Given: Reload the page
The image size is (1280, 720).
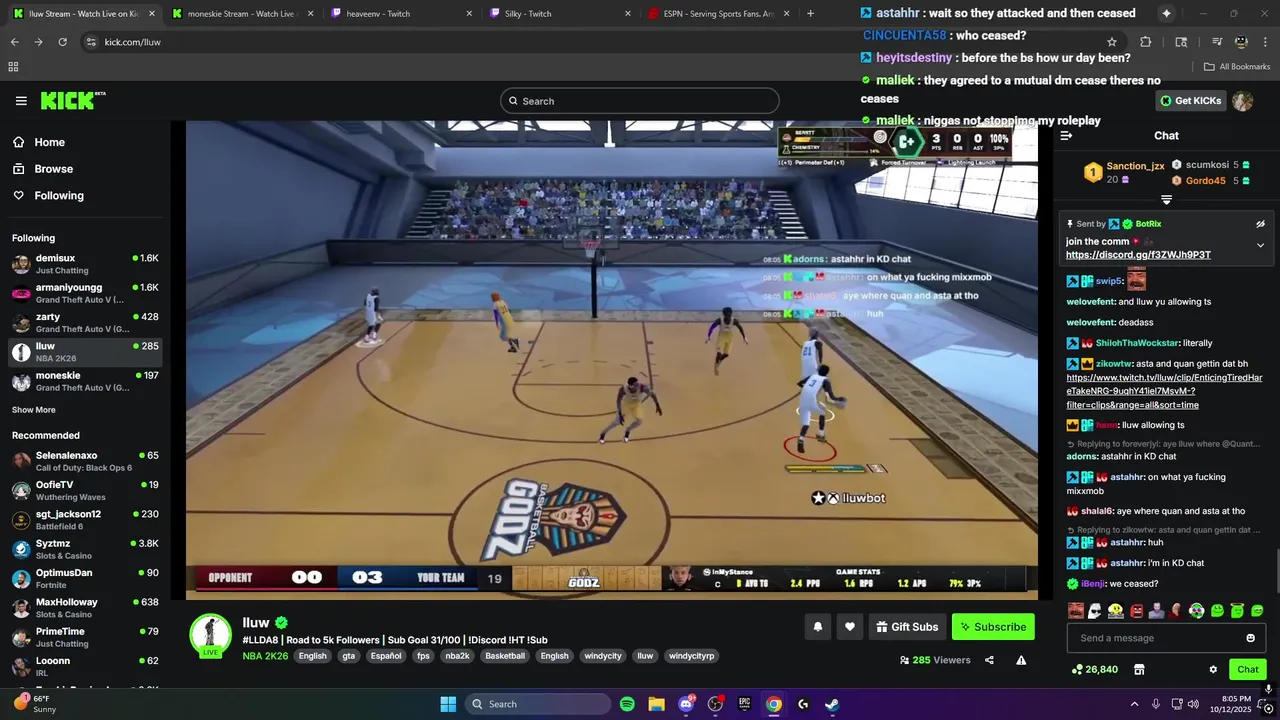Looking at the screenshot, I should pos(62,42).
